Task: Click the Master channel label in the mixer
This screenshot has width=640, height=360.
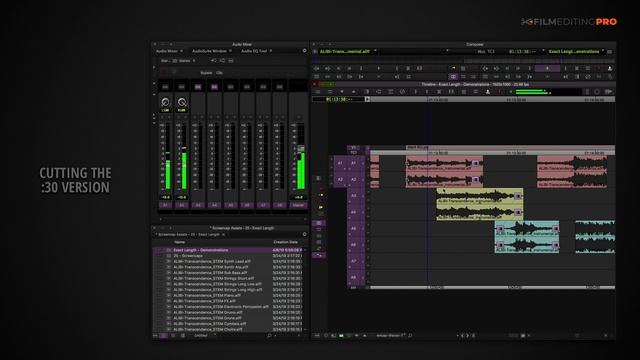Action: [298, 205]
